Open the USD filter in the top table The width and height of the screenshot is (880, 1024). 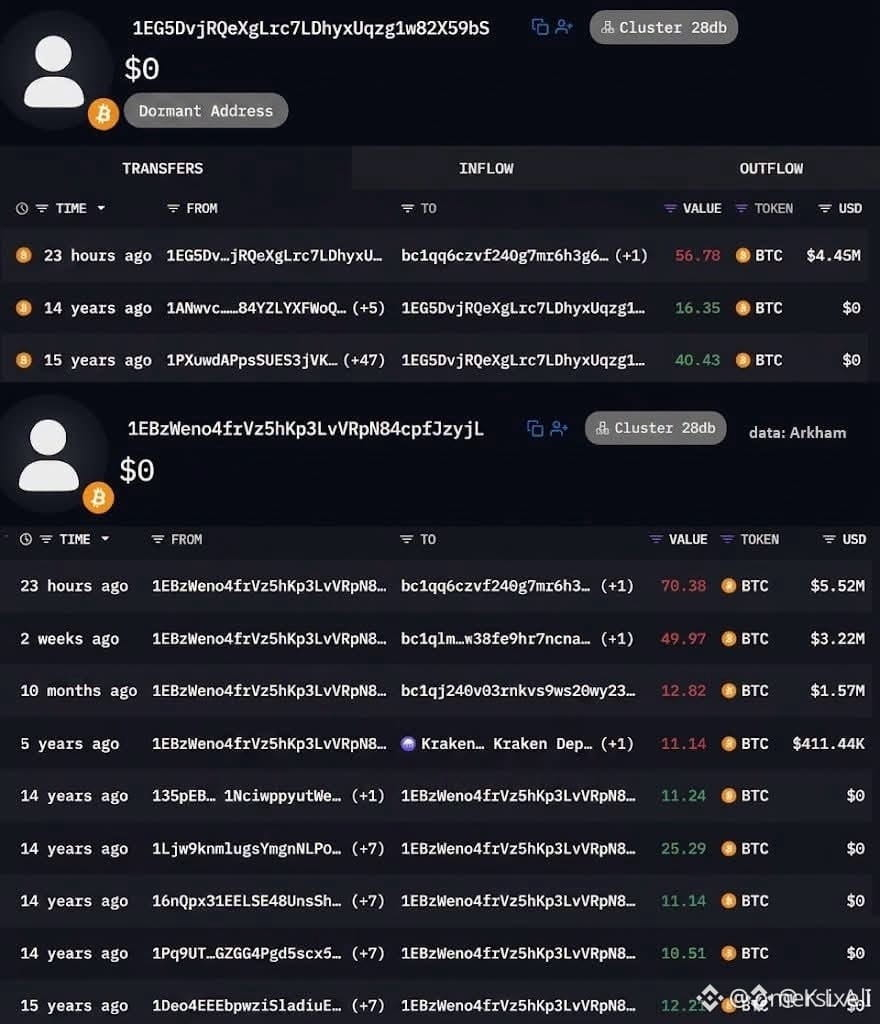coord(825,208)
